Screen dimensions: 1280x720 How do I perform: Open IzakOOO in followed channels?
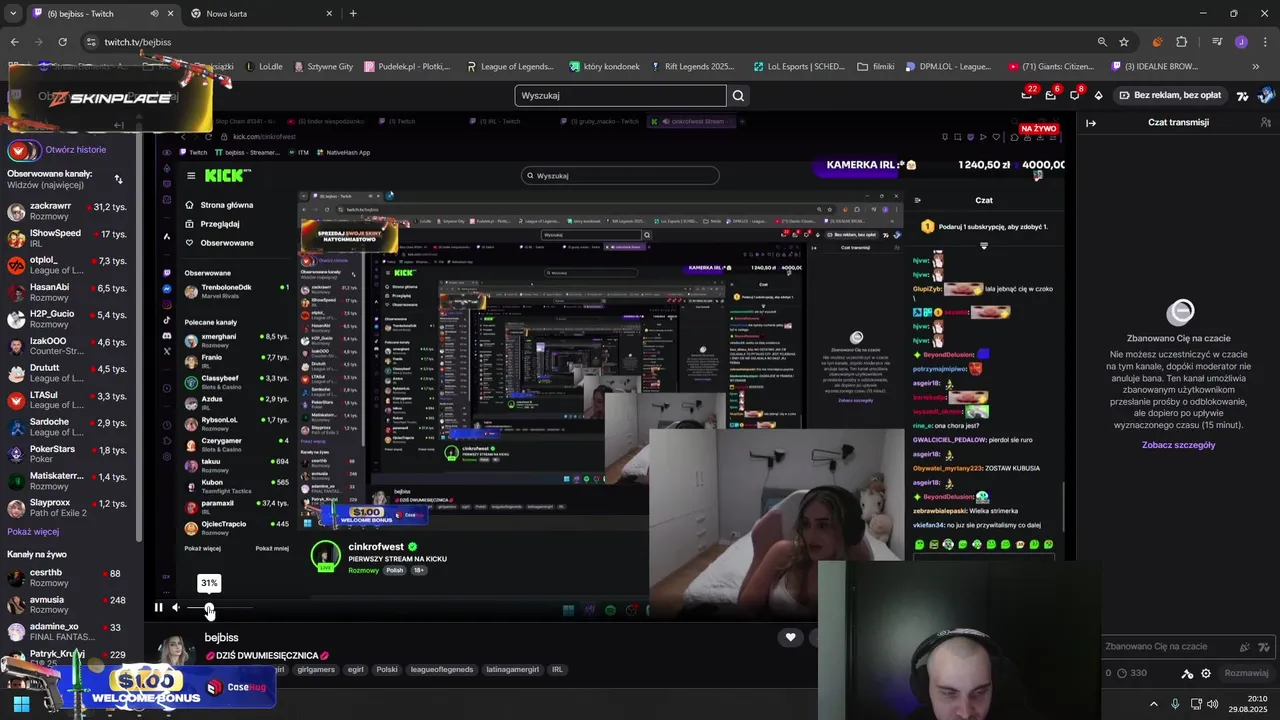(x=68, y=346)
